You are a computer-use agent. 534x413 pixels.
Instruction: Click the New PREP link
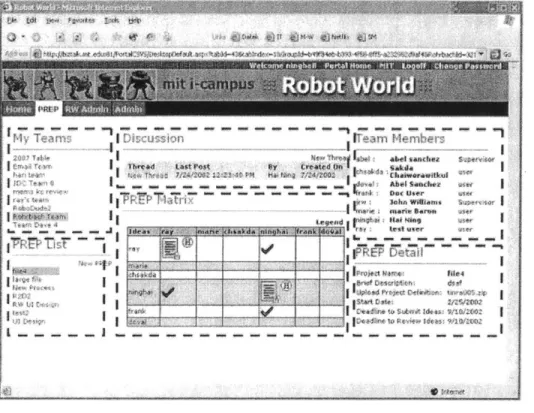(95, 263)
